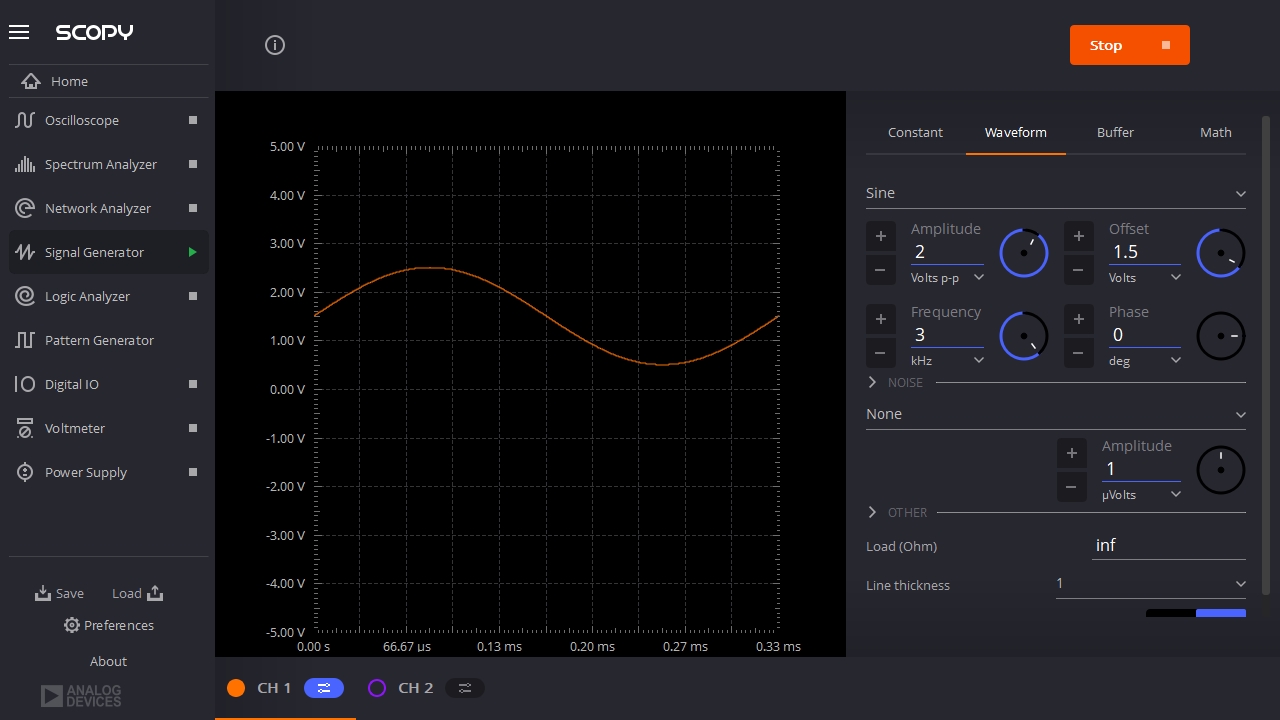Collapse the NOISE section

coord(872,382)
